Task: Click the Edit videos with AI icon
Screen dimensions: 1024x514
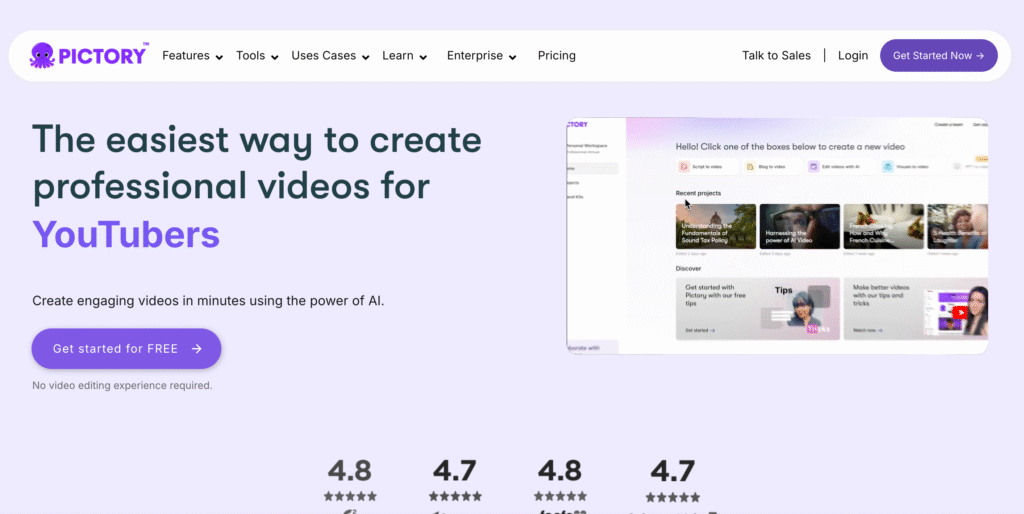Action: click(815, 167)
